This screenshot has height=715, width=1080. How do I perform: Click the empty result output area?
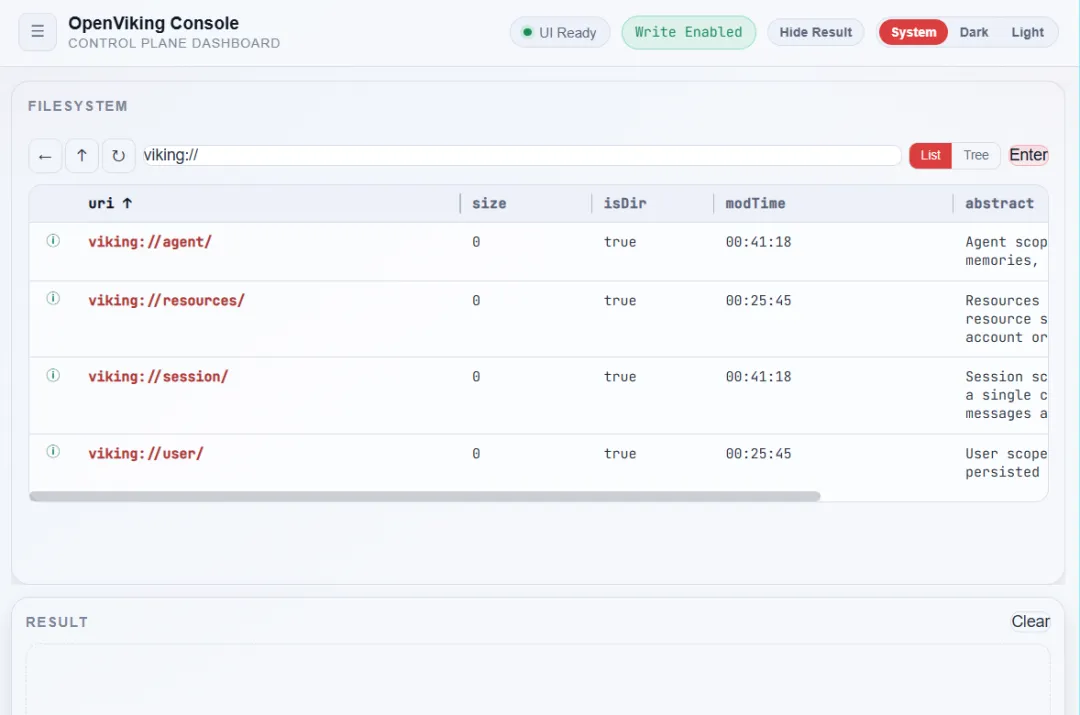[538, 679]
